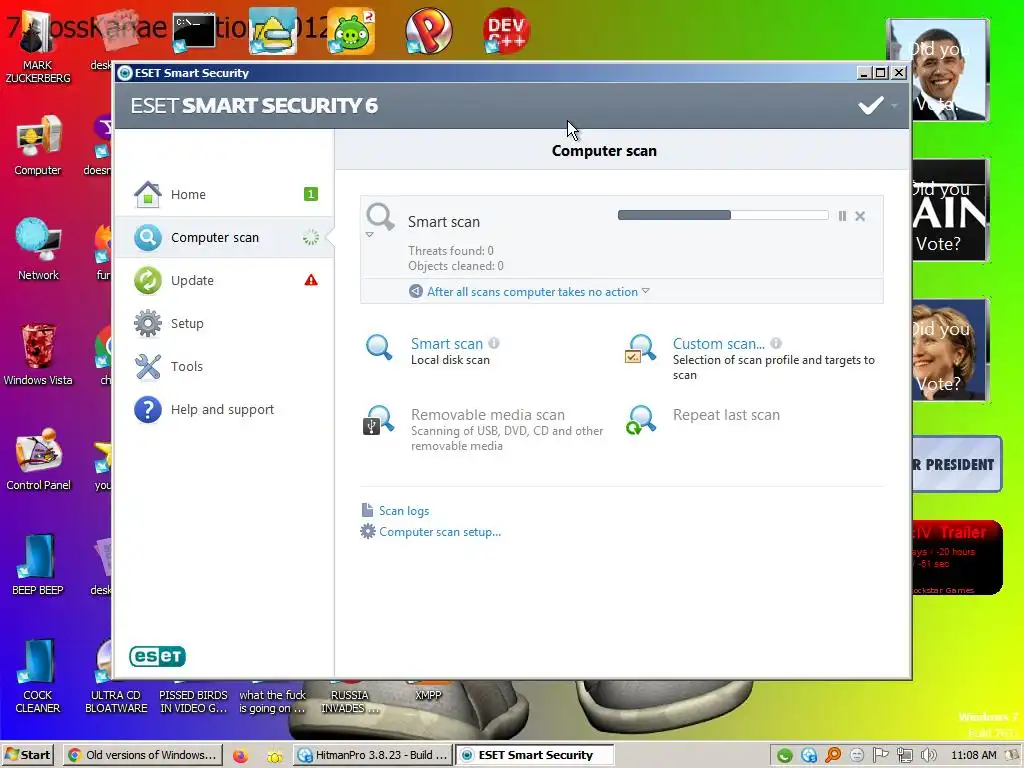The height and width of the screenshot is (768, 1024).
Task: Click the red warning triangle beside Update
Action: (311, 280)
